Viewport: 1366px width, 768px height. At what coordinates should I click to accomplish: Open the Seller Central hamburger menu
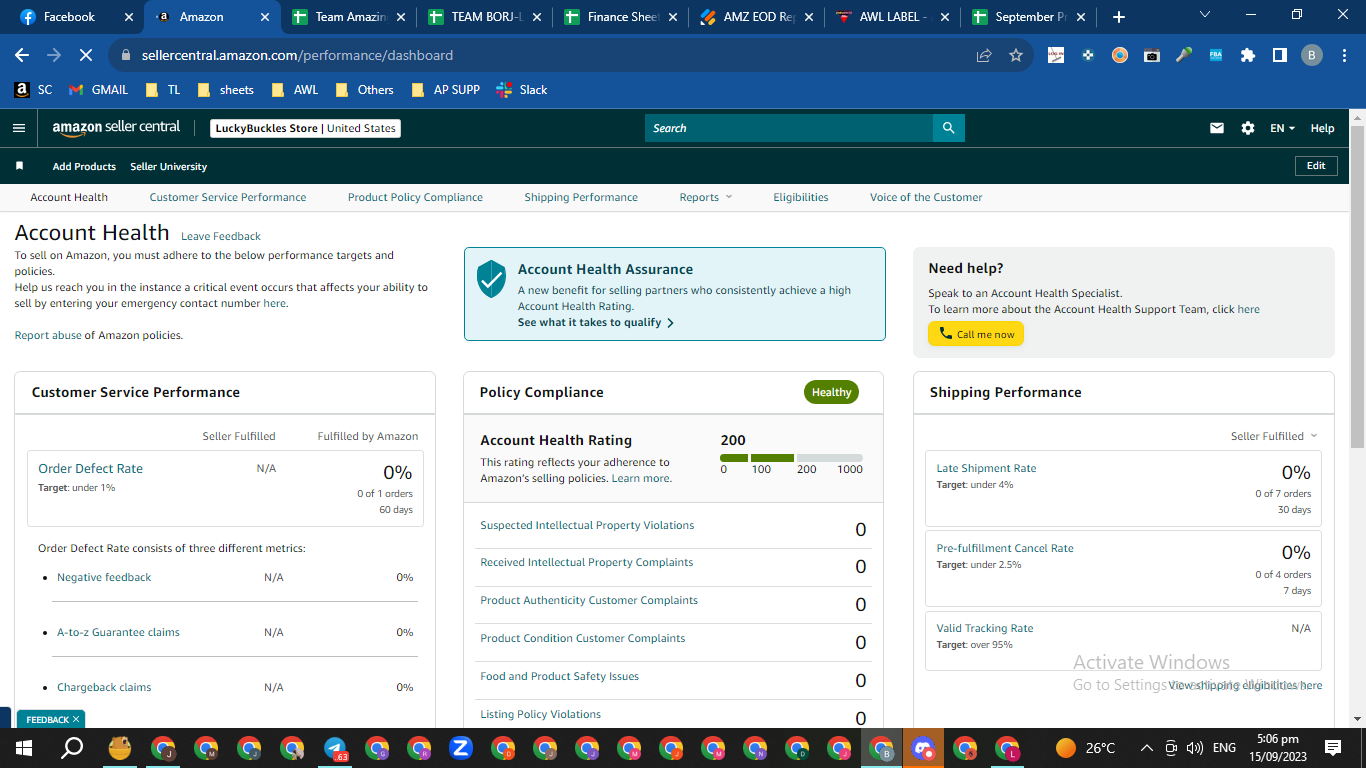click(x=18, y=128)
